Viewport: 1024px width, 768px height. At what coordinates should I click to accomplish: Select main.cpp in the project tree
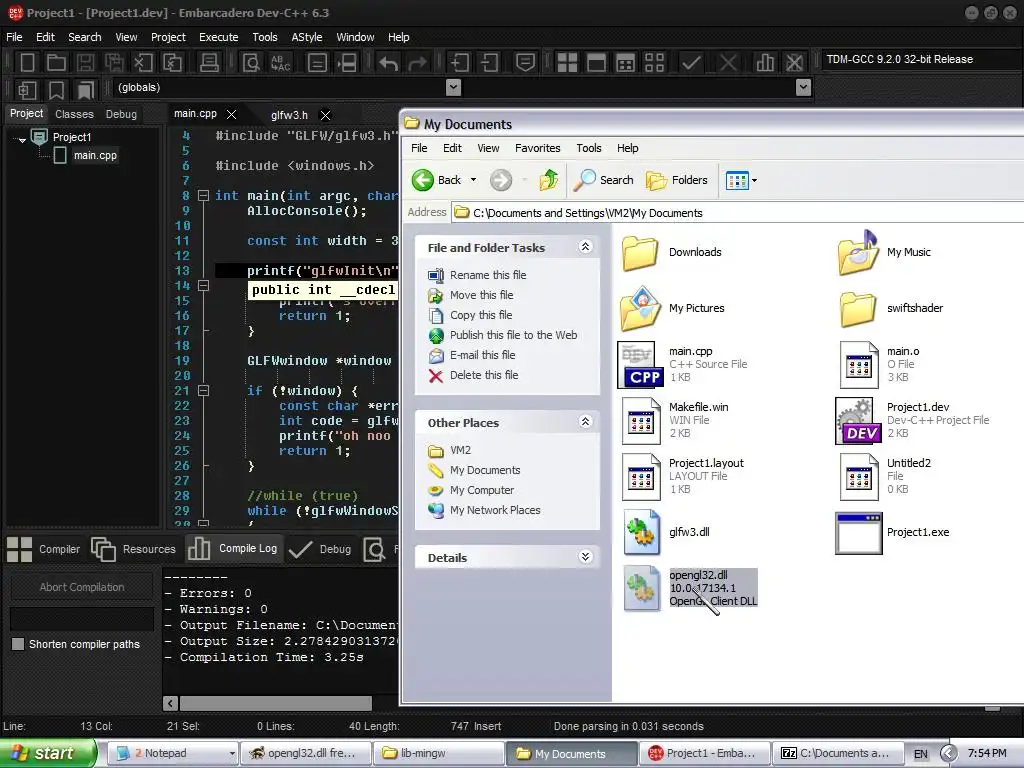95,155
